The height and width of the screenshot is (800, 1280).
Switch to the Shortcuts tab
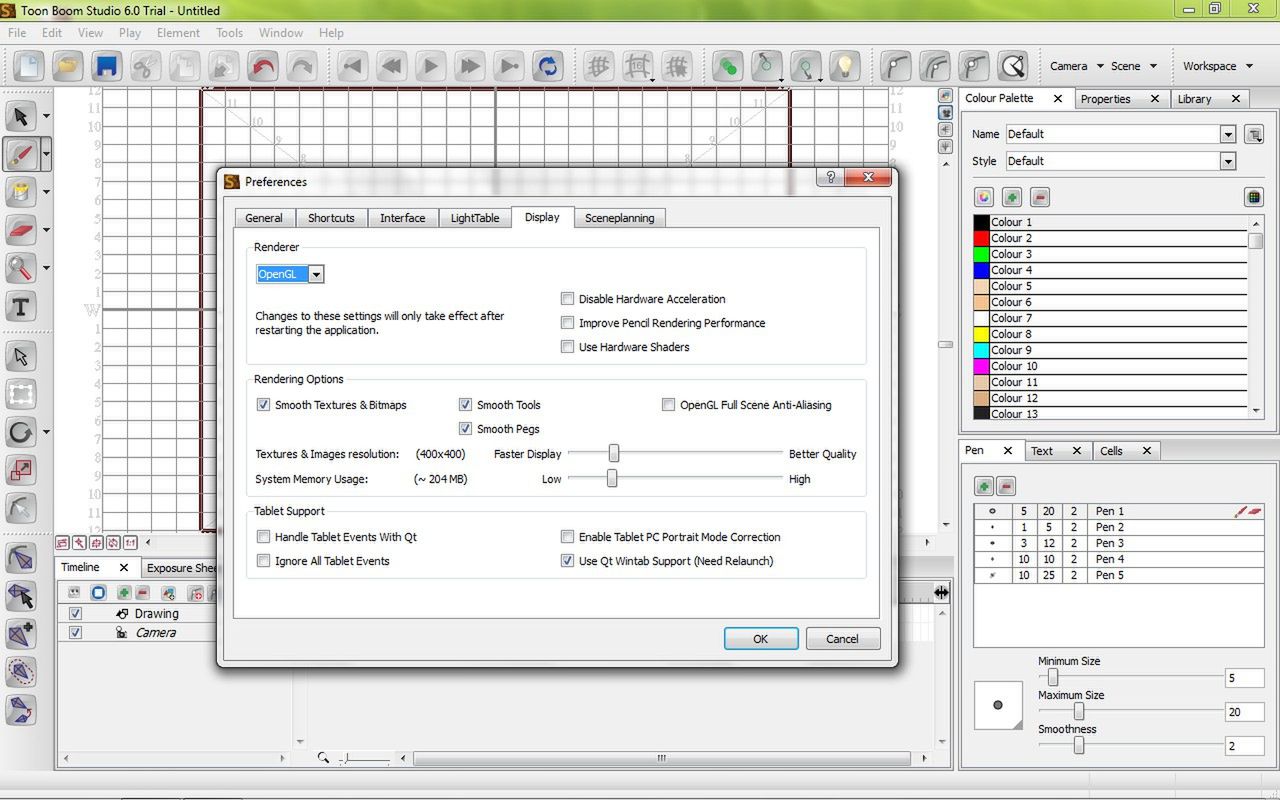331,218
